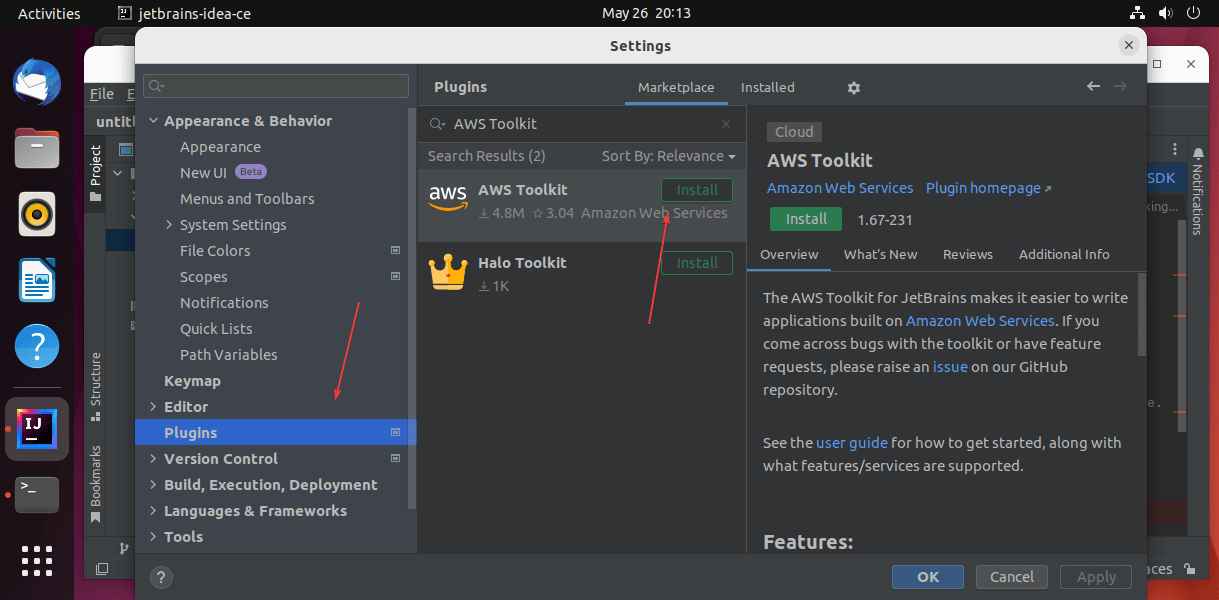1219x600 pixels.
Task: Open the Project tool window in the IDE
Action: pyautogui.click(x=96, y=174)
